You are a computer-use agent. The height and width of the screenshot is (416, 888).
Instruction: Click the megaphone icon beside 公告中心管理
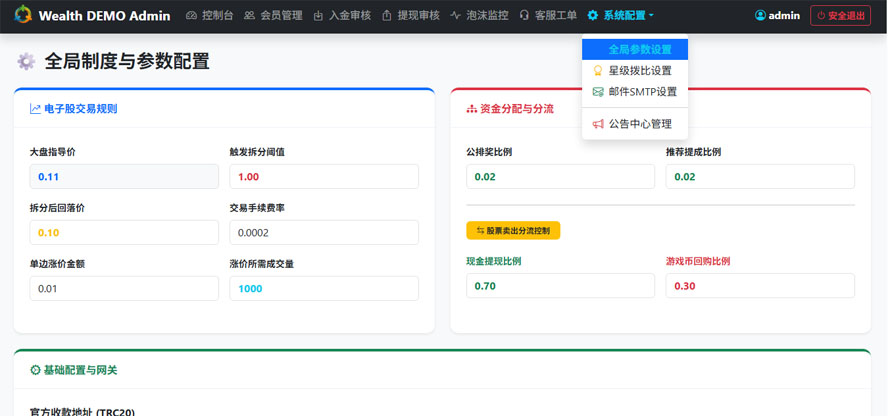(x=597, y=123)
